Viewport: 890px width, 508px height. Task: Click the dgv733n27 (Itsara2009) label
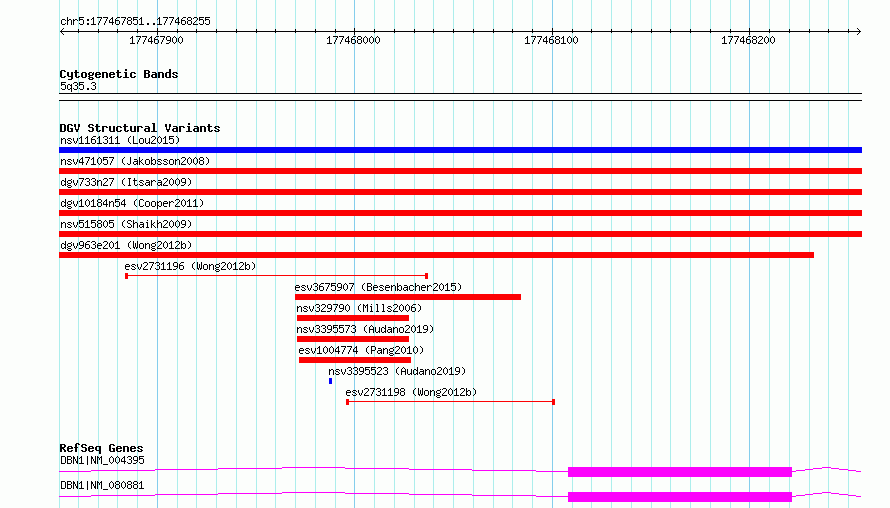pos(126,182)
